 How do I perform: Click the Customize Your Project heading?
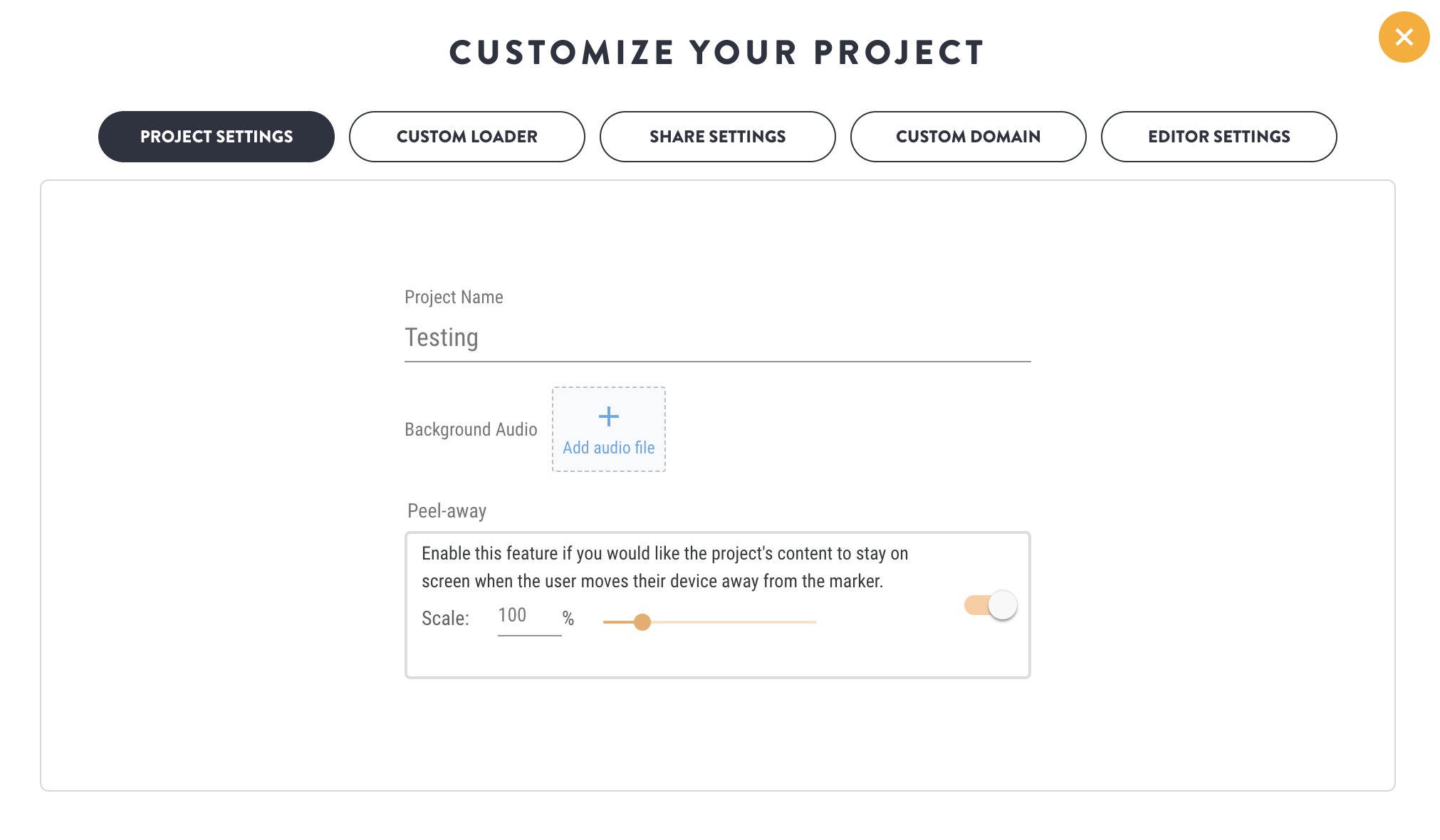click(x=717, y=53)
